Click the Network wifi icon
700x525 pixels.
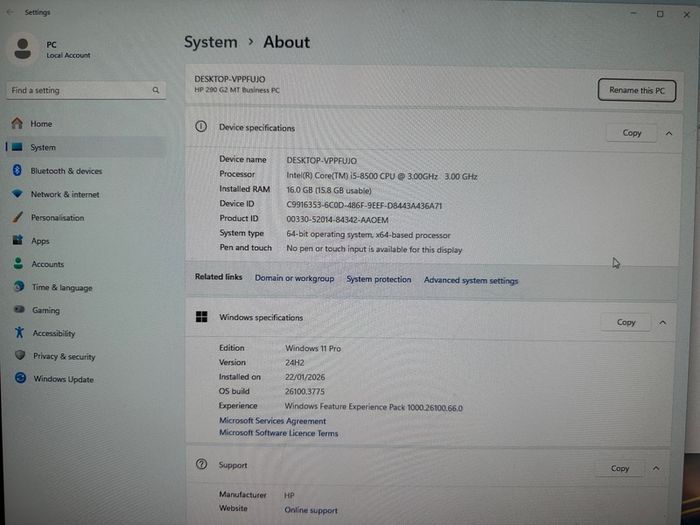[17, 193]
